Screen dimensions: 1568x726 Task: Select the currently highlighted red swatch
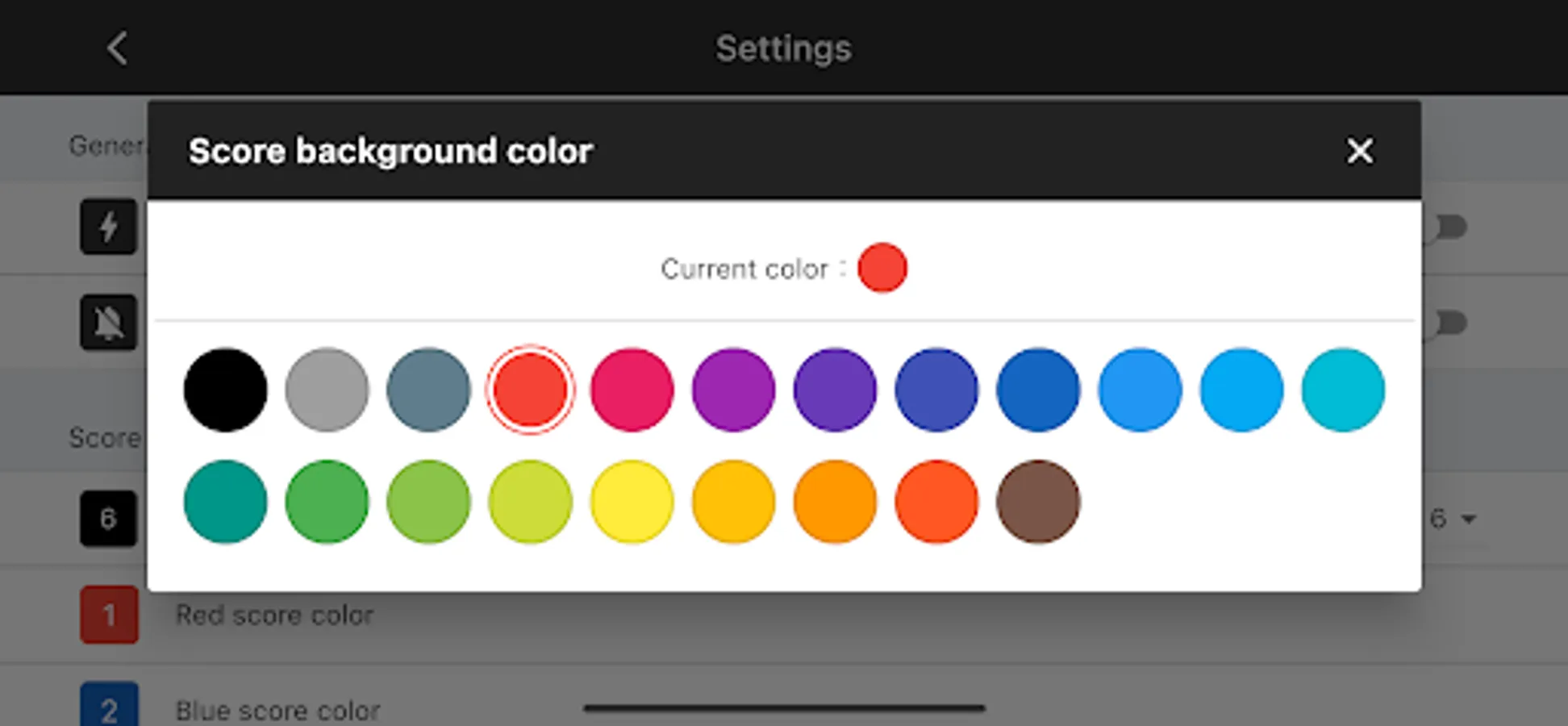[530, 390]
